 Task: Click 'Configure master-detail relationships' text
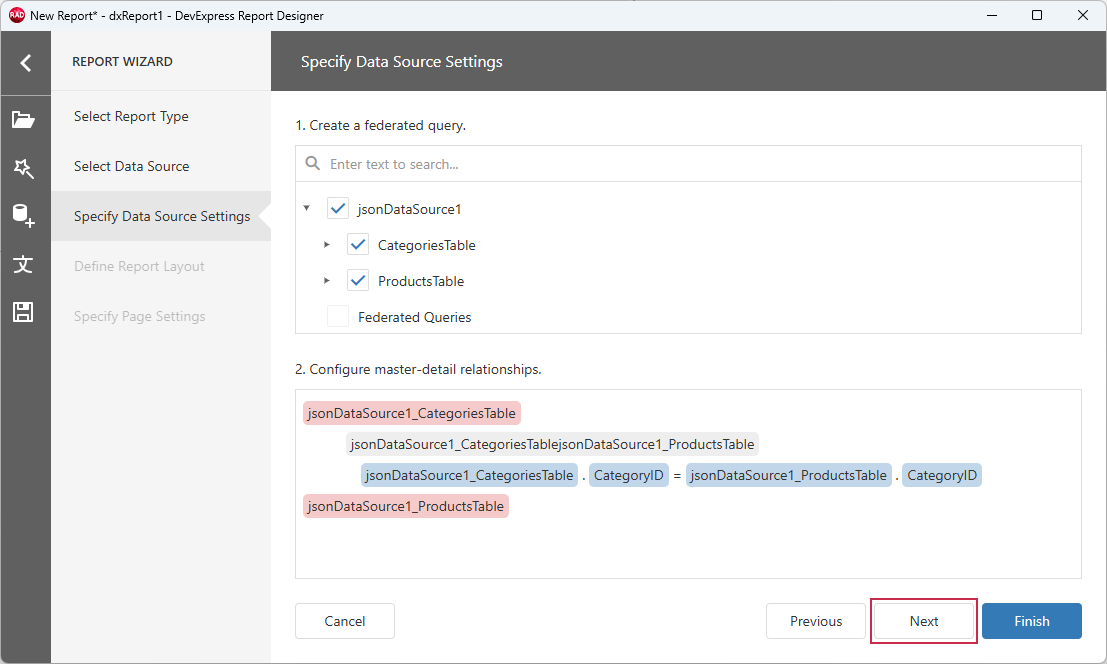[425, 369]
